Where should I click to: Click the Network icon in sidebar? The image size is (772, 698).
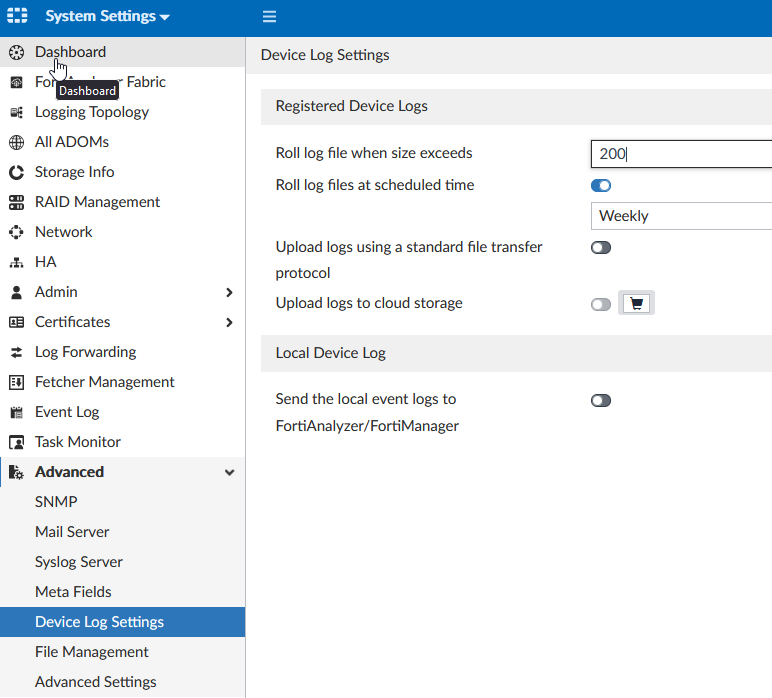[16, 232]
